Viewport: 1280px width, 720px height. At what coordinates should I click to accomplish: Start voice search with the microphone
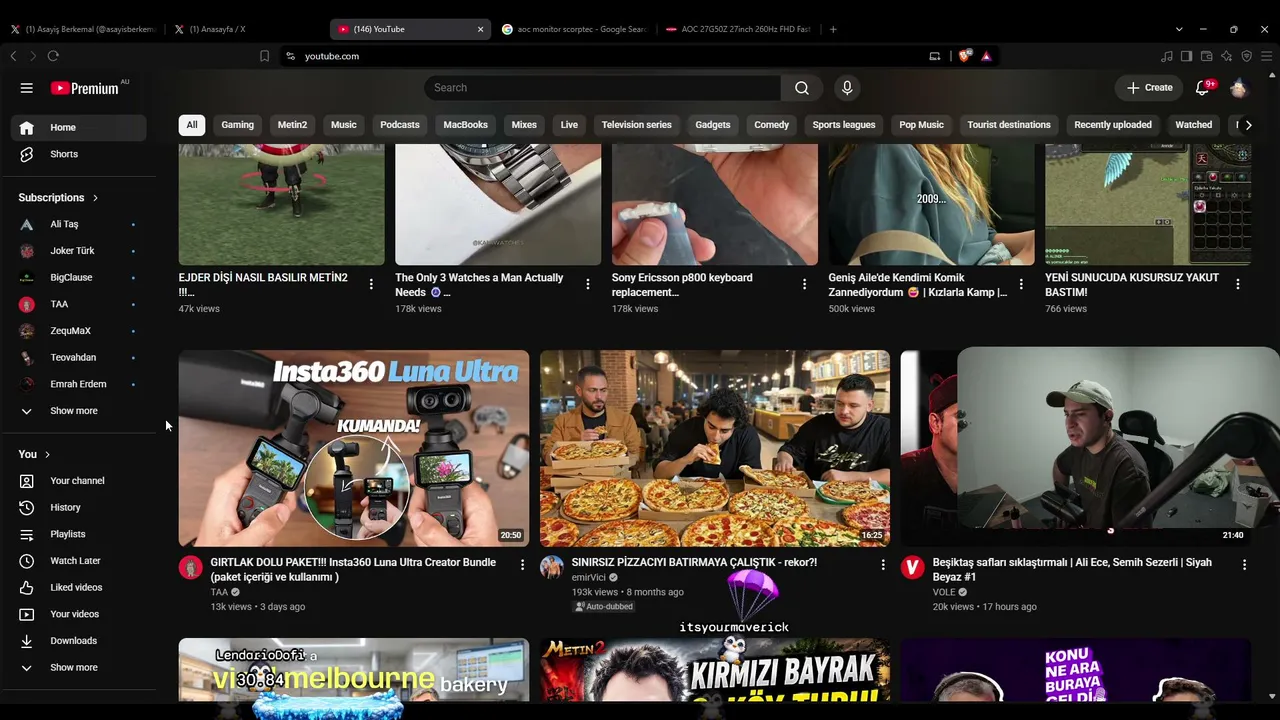(847, 88)
